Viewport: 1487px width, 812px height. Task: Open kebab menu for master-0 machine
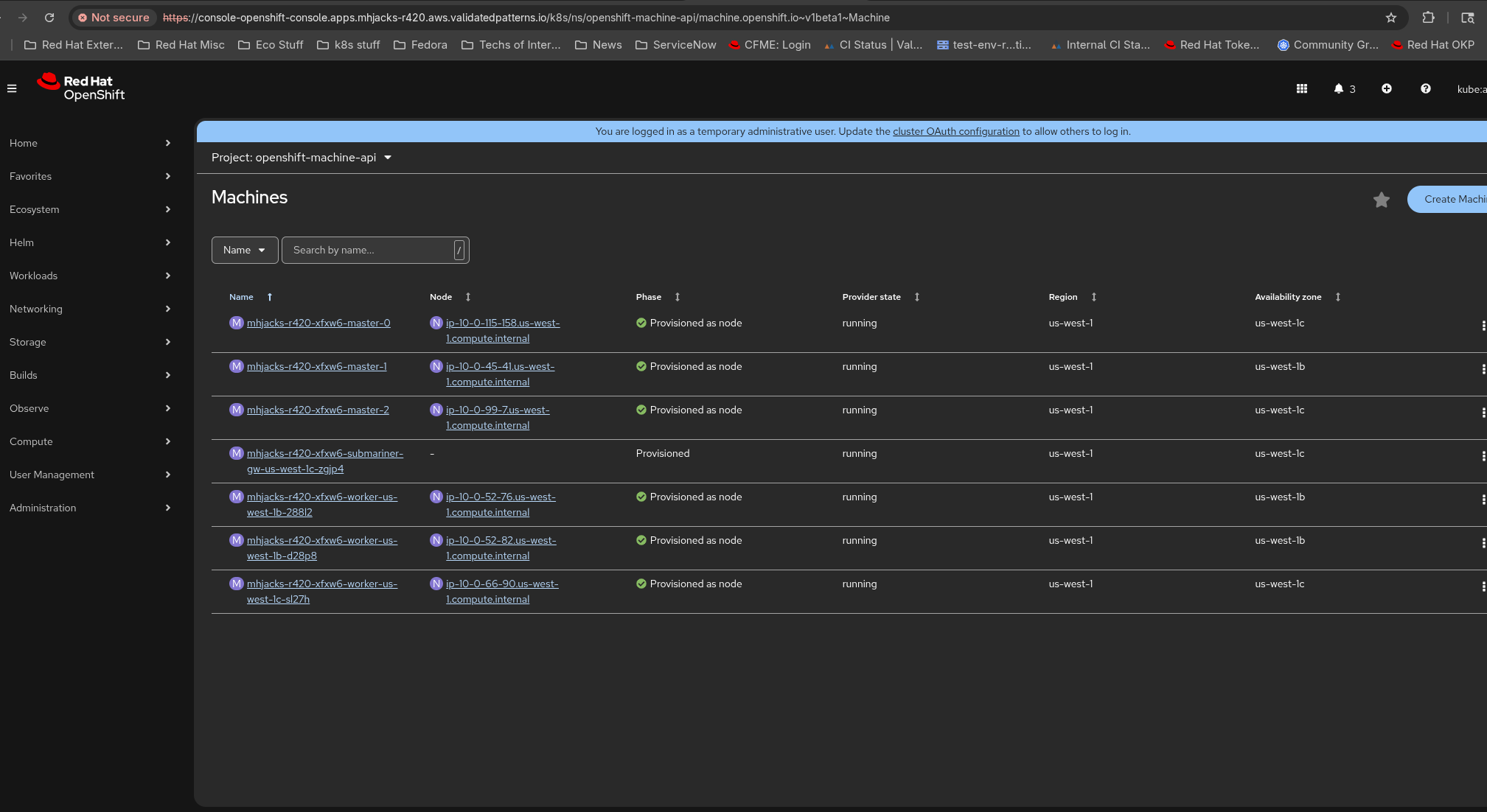[x=1482, y=325]
